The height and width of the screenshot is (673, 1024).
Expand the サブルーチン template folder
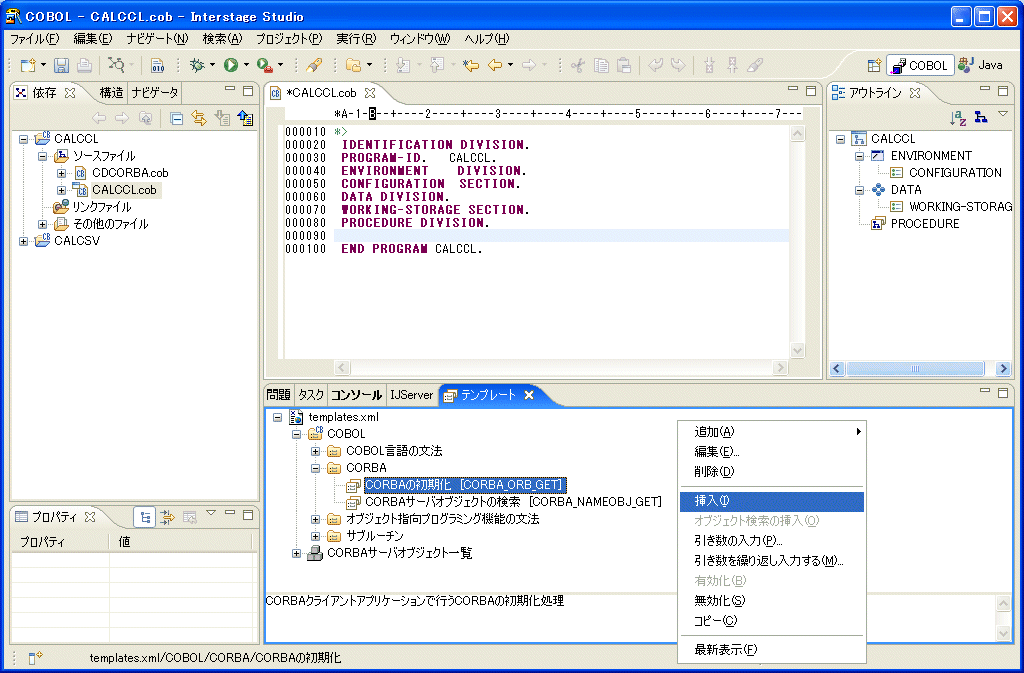tap(315, 536)
